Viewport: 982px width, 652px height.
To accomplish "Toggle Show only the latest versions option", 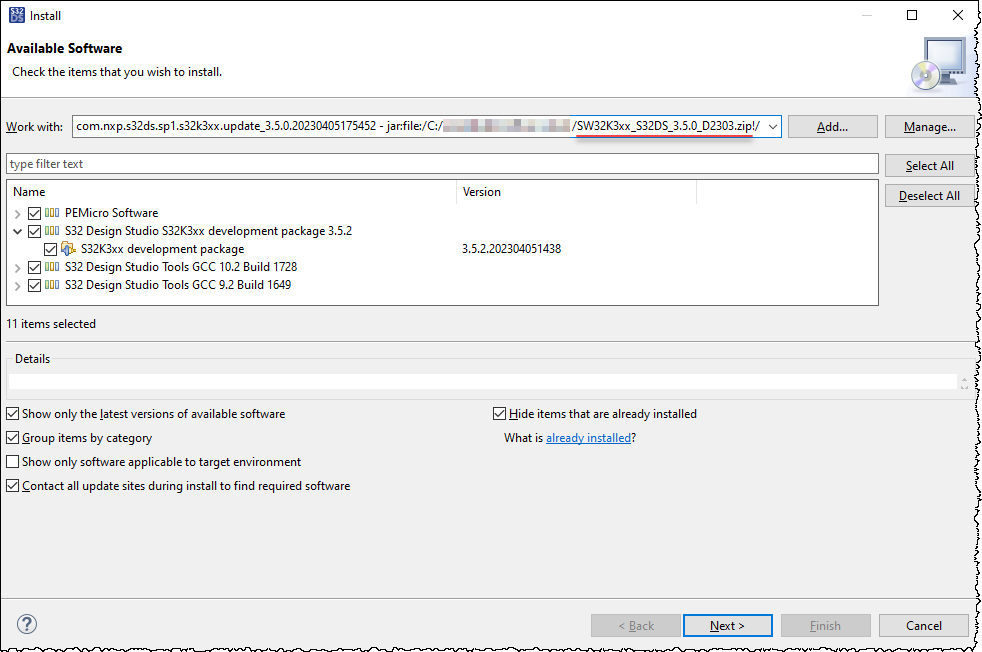I will [x=13, y=414].
